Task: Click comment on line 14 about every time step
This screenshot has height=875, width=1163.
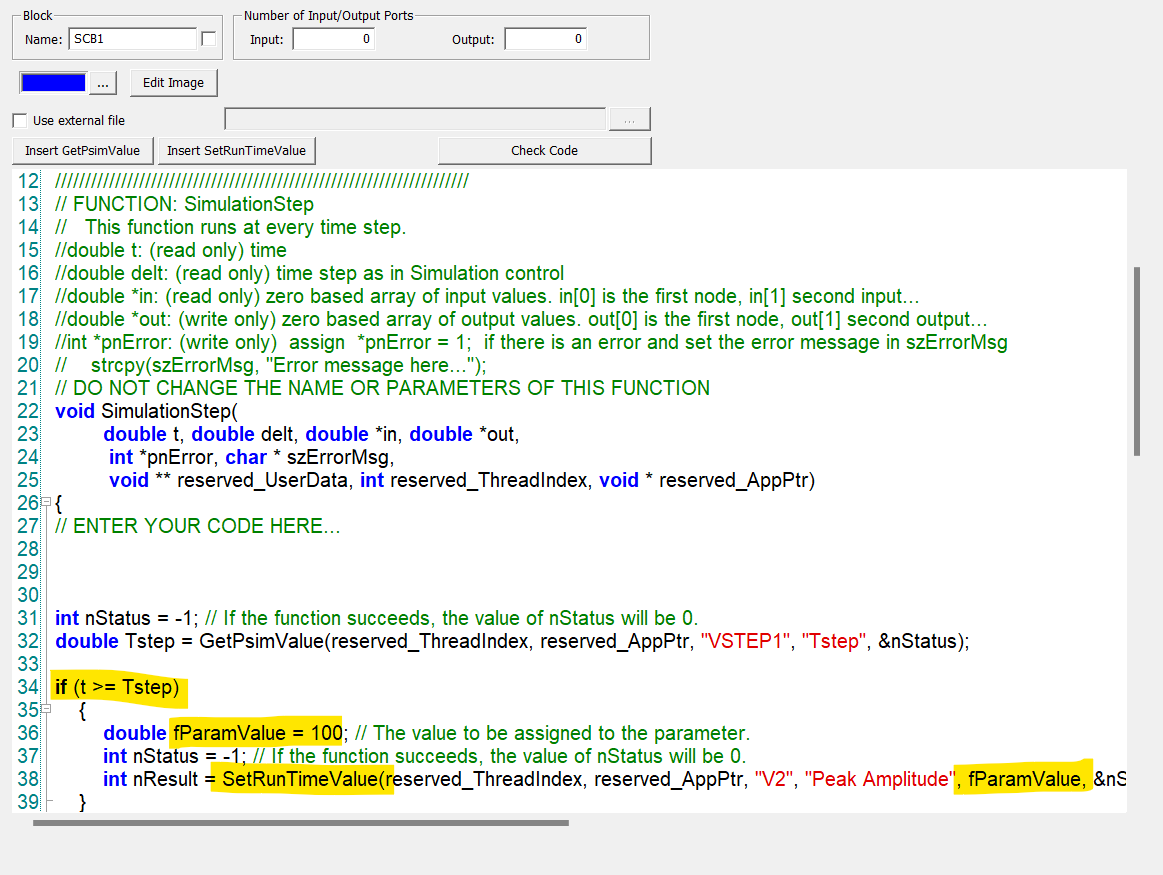Action: [x=230, y=227]
